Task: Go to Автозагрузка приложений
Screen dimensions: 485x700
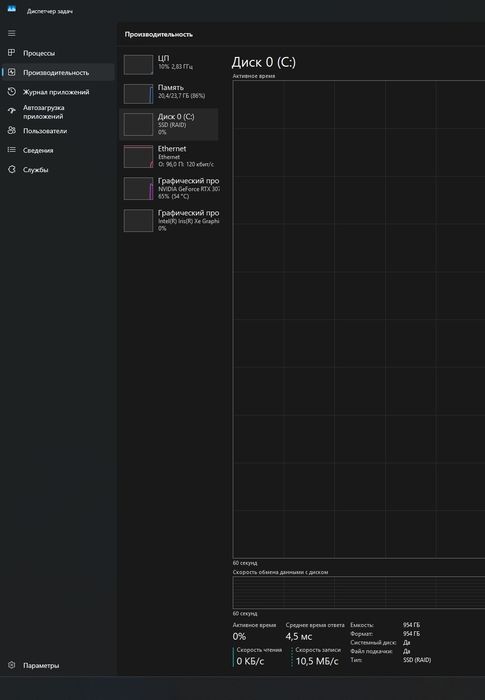Action: point(57,112)
